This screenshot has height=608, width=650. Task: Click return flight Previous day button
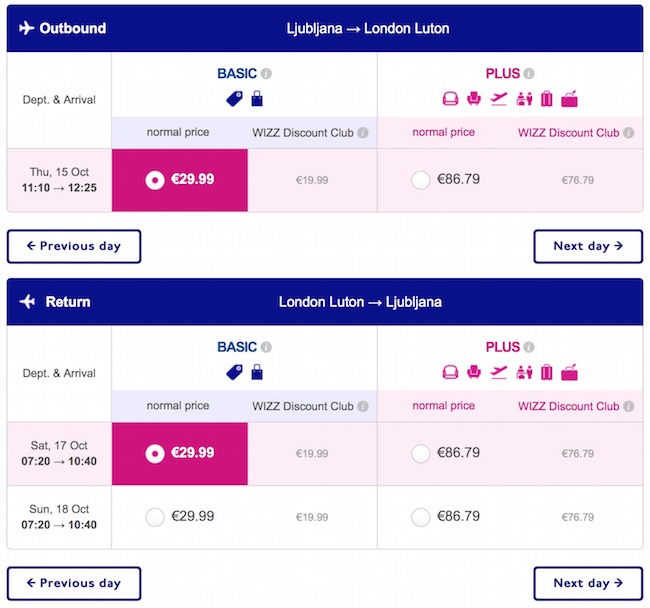coord(74,583)
